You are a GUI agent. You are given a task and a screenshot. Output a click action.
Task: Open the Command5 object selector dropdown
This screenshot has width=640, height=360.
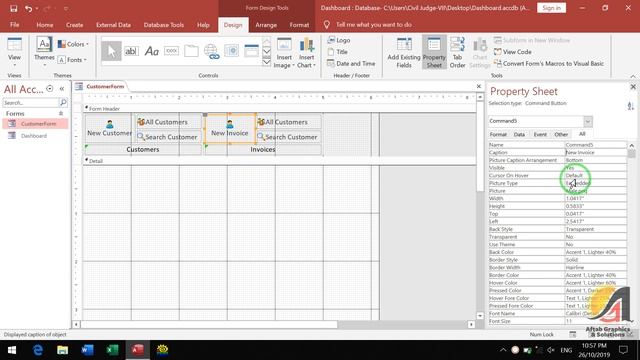(588, 121)
